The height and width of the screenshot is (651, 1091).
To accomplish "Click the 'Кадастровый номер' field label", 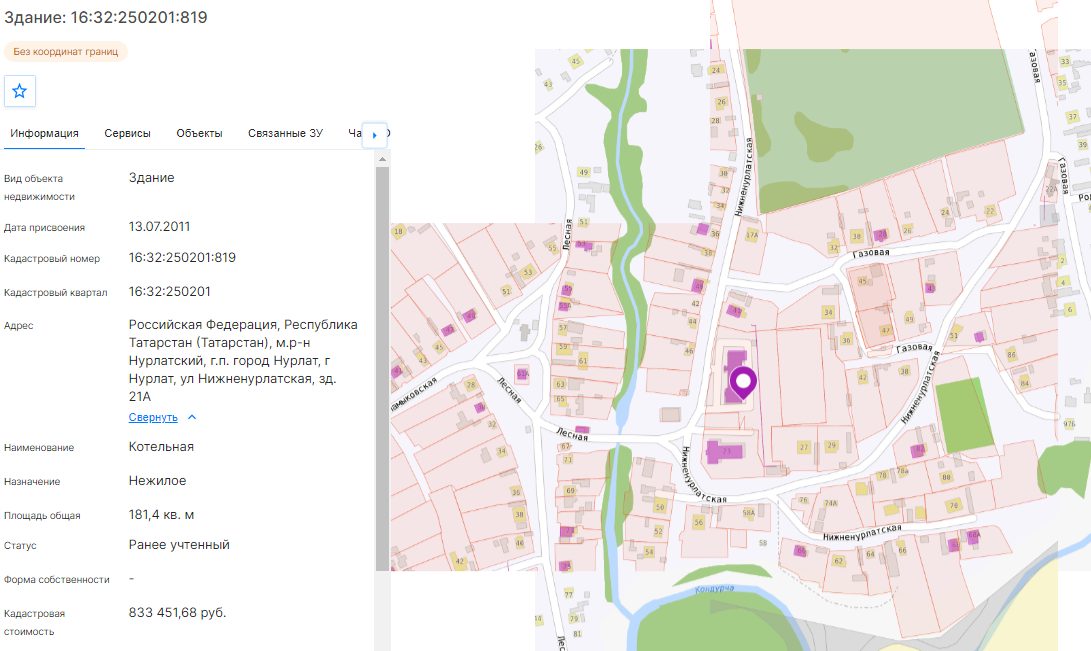I will [x=52, y=259].
